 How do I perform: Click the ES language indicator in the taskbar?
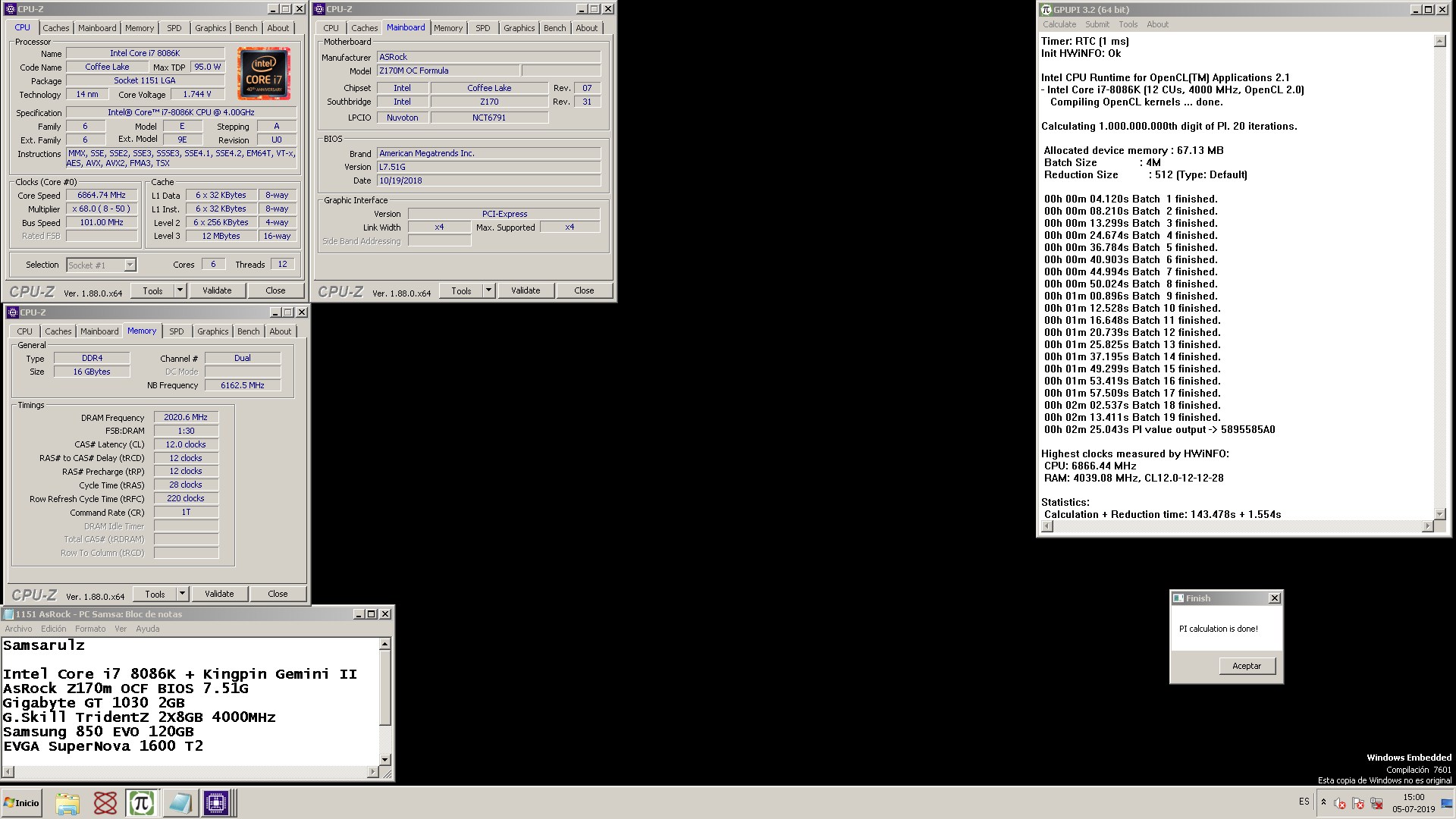click(x=1304, y=802)
